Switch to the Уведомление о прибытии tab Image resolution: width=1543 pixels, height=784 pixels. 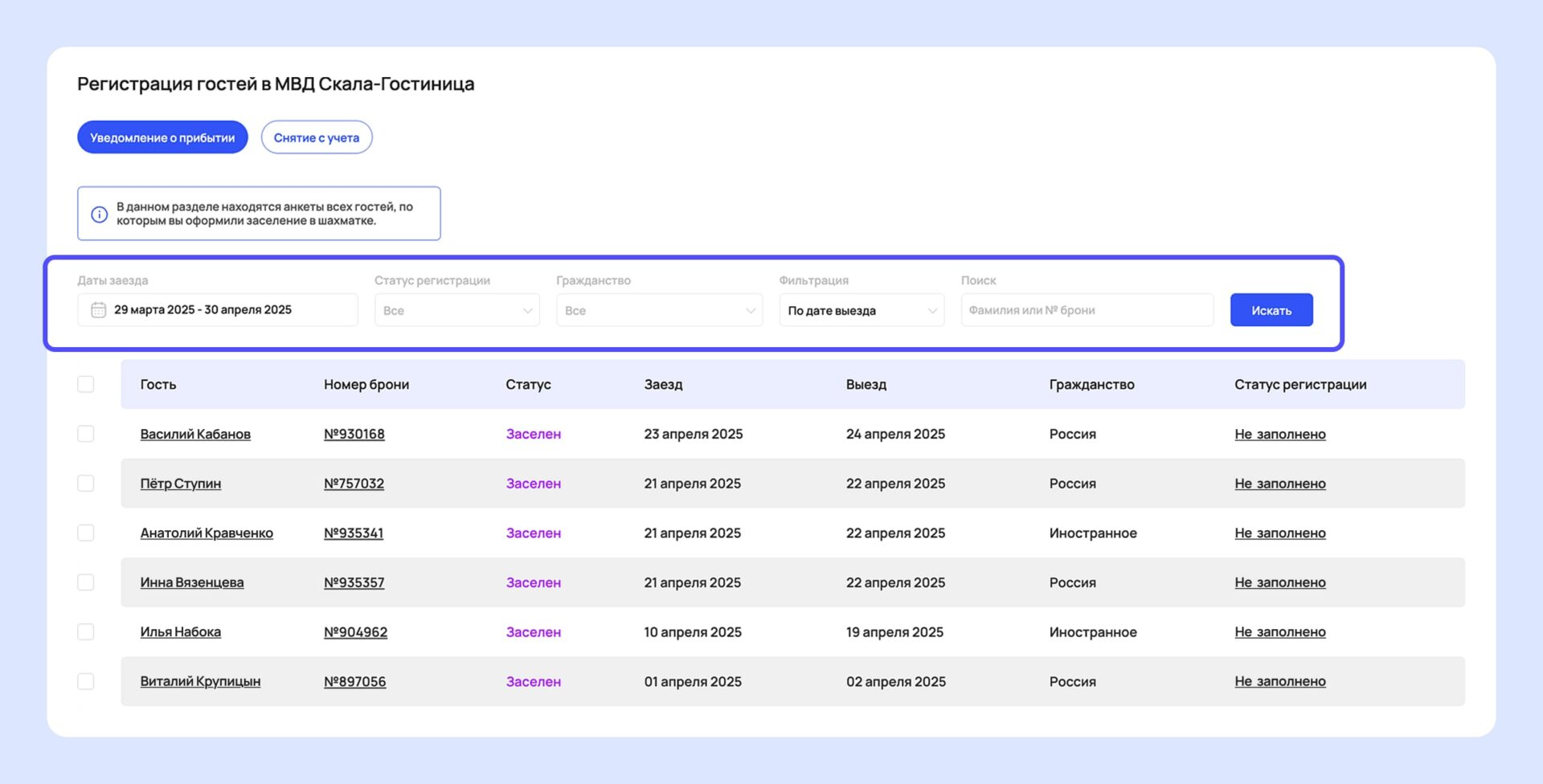click(x=162, y=137)
